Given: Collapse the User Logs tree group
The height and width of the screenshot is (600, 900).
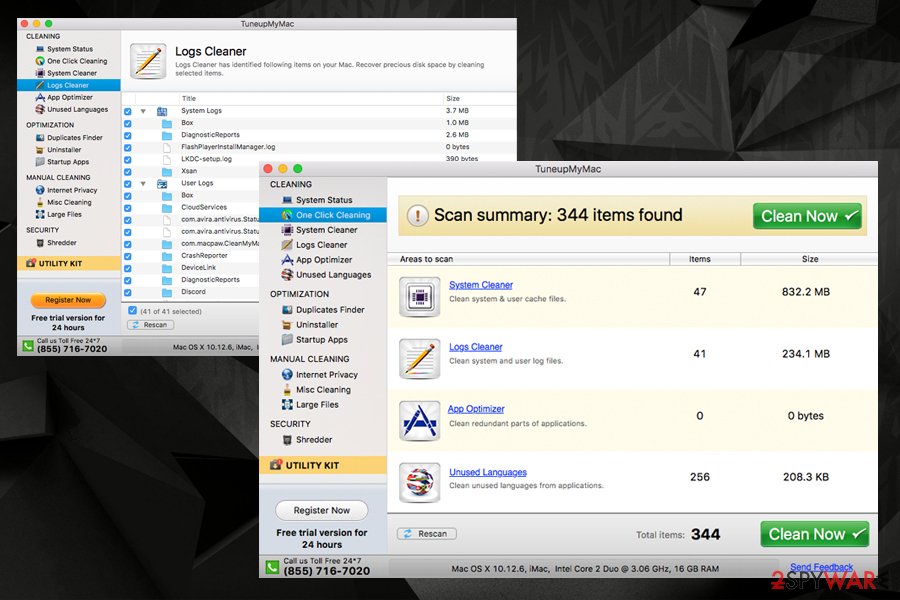Looking at the screenshot, I should pos(143,184).
